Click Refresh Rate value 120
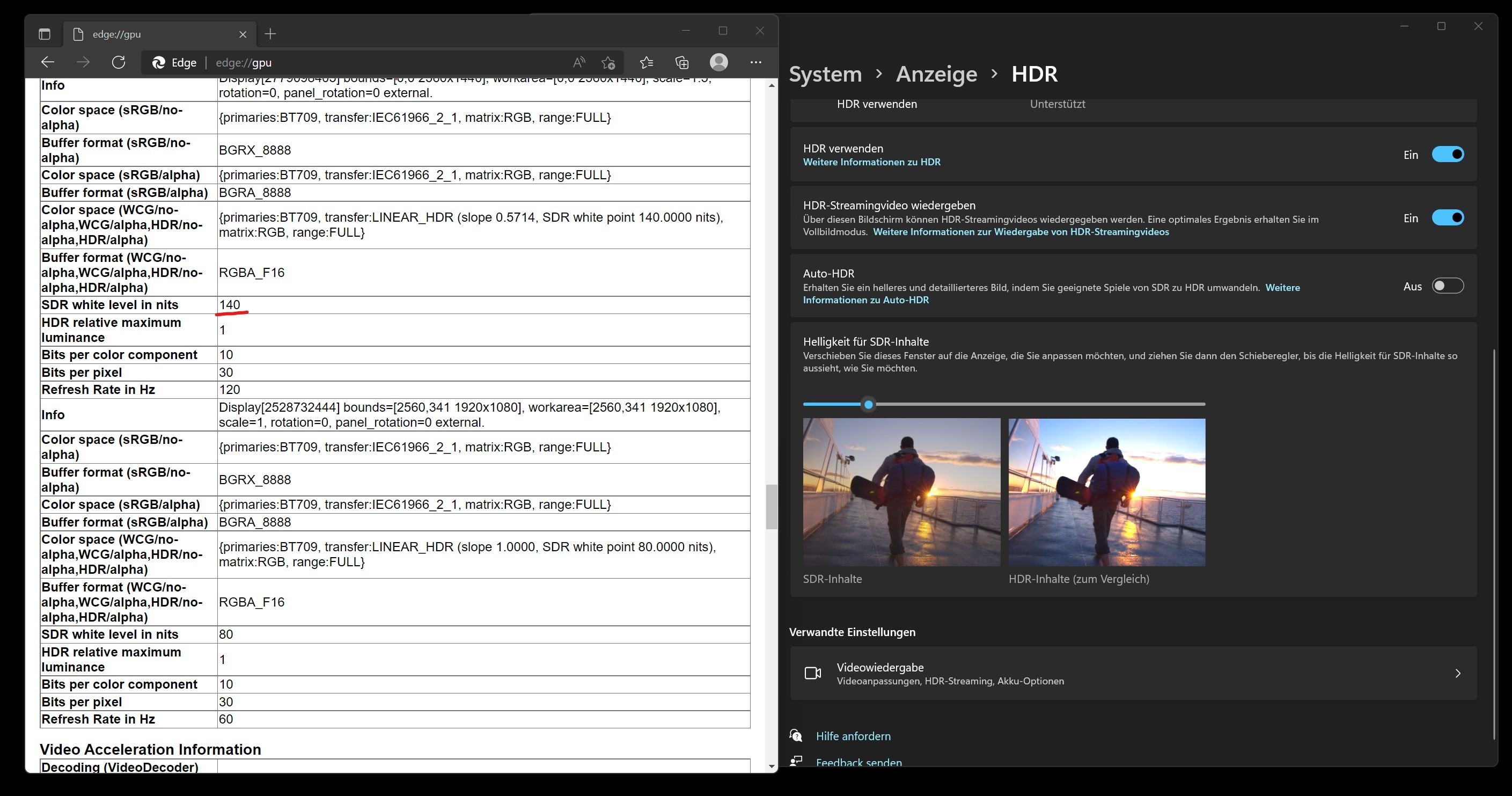Image resolution: width=1512 pixels, height=796 pixels. pyautogui.click(x=230, y=390)
